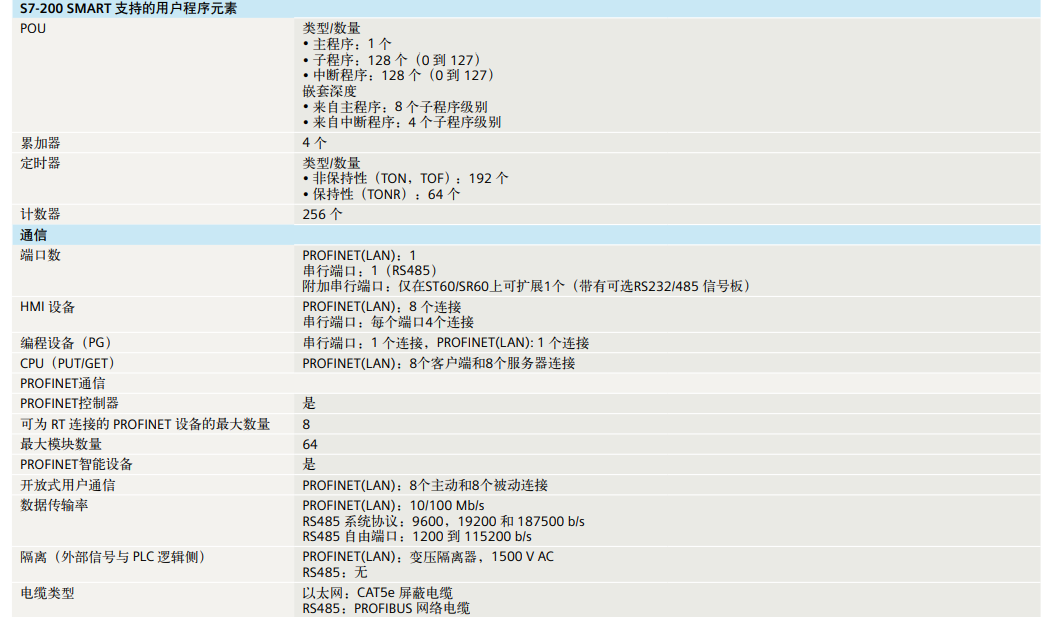
Task: Click the '嵌套深度' line
Action: [329, 91]
